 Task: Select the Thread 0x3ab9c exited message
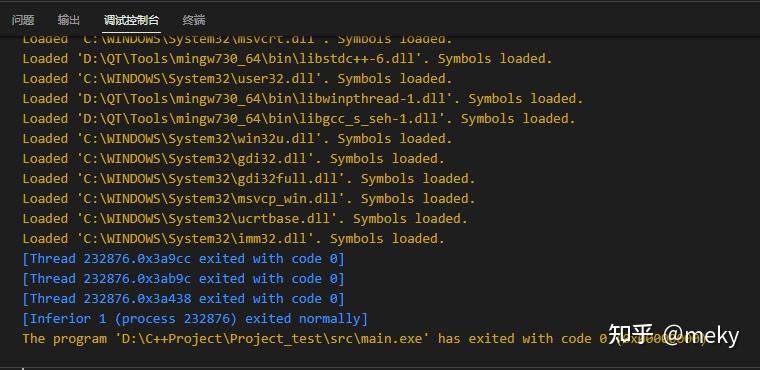click(183, 278)
